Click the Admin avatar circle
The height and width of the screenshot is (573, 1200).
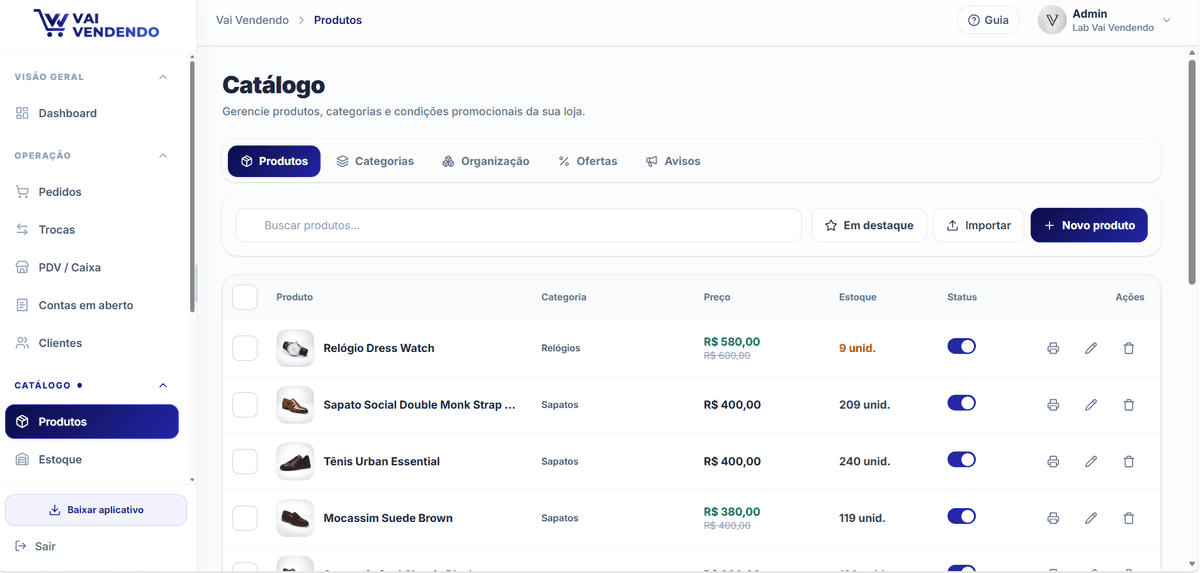pos(1052,20)
